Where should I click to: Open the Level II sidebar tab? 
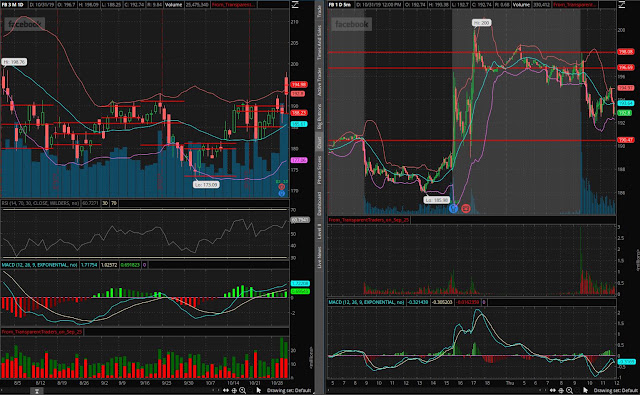pos(319,231)
